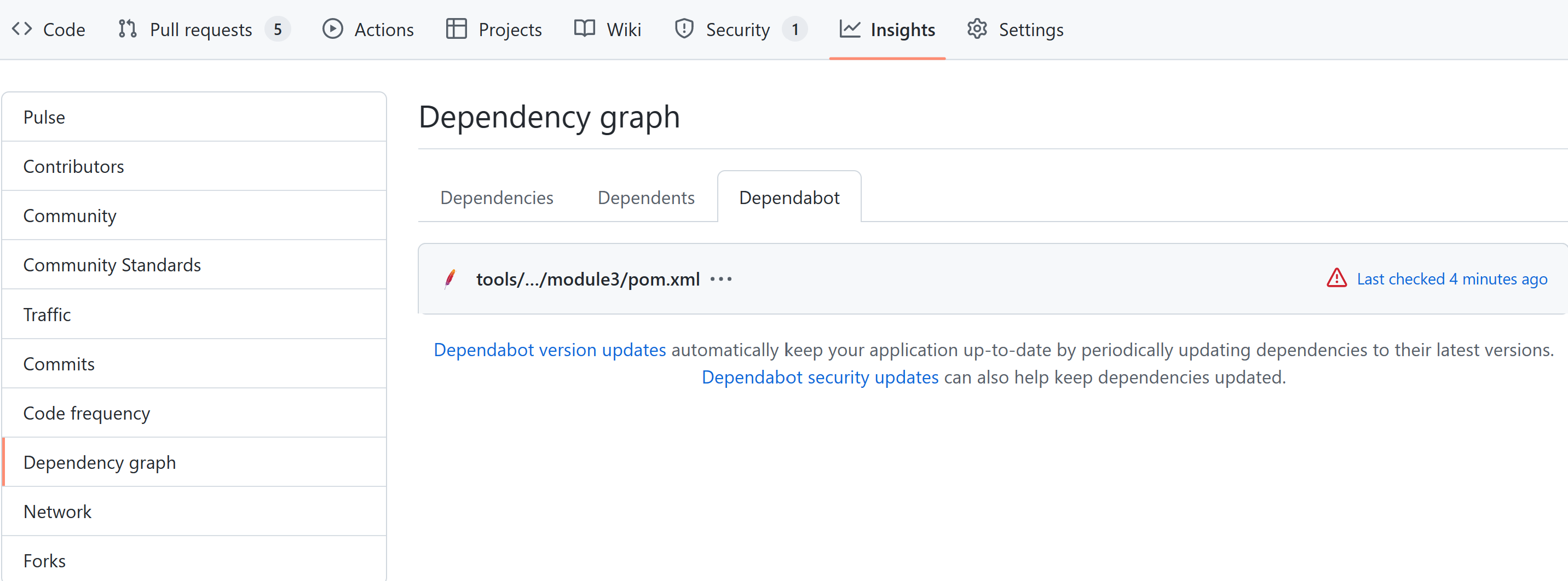The image size is (1568, 581).
Task: Click the red warning triangle icon
Action: (1336, 278)
